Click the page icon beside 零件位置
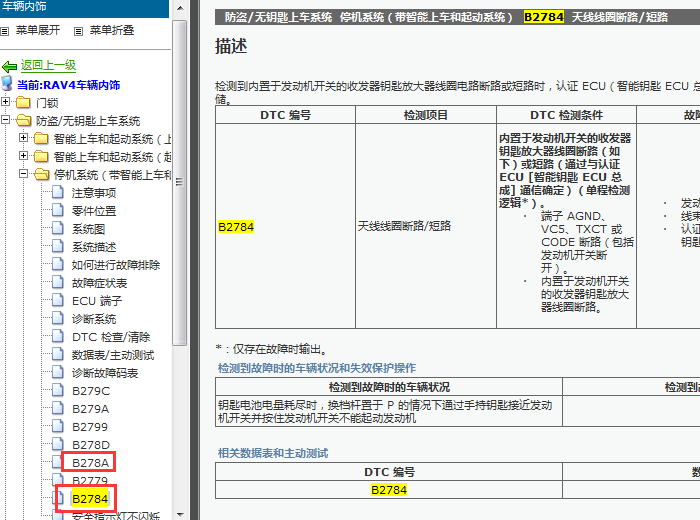The width and height of the screenshot is (700, 520). (58, 210)
